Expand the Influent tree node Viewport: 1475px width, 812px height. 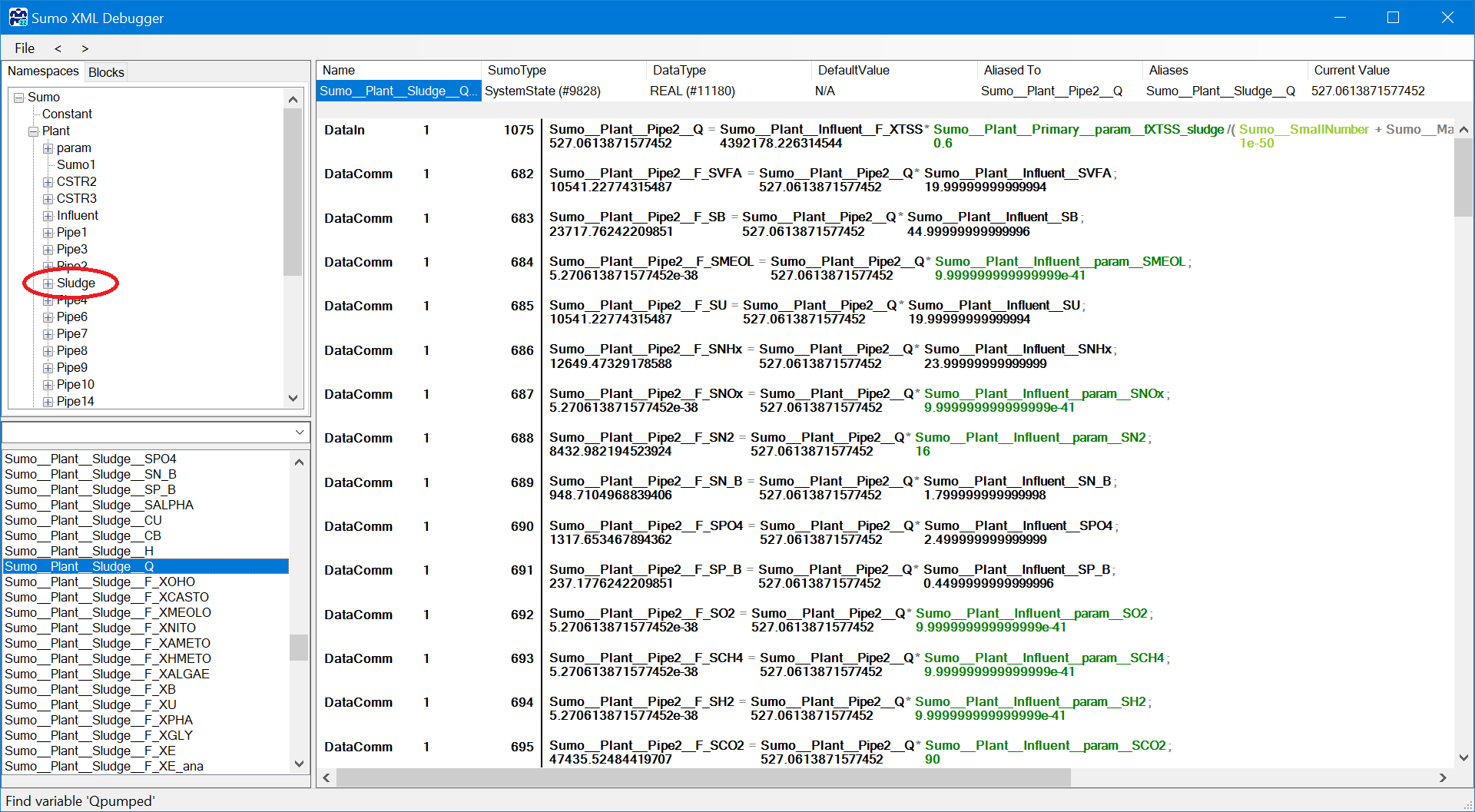[48, 216]
